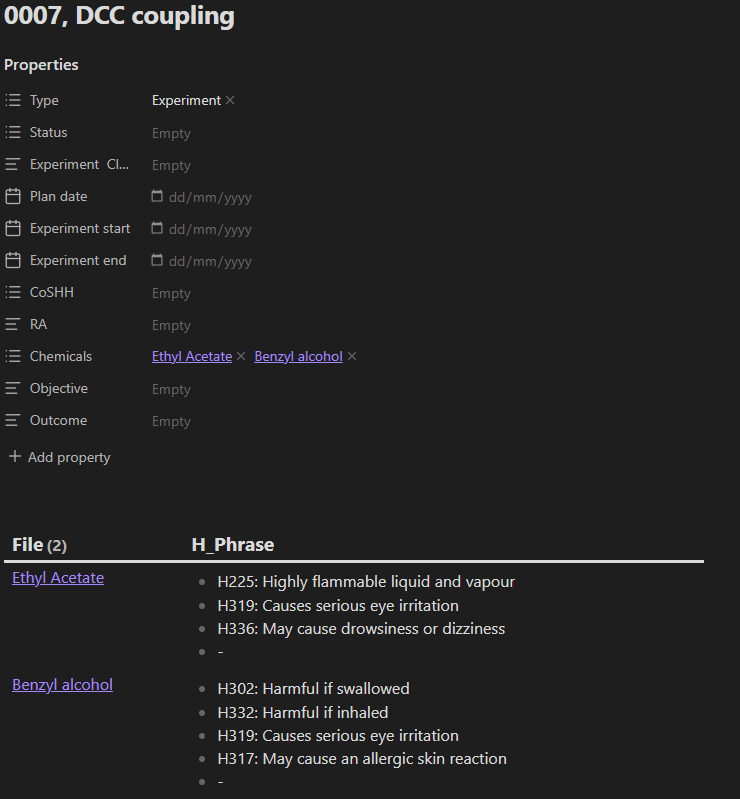Click the list icon beside Chemicals property
This screenshot has height=799, width=740.
(x=13, y=357)
